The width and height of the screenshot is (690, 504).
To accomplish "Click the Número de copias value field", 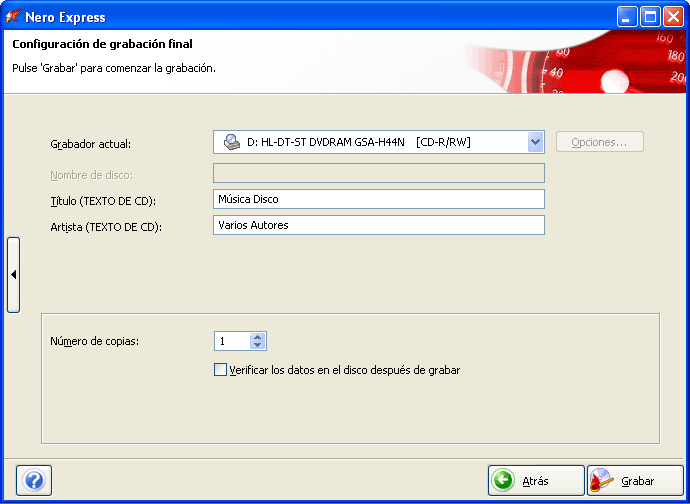I will pos(232,342).
